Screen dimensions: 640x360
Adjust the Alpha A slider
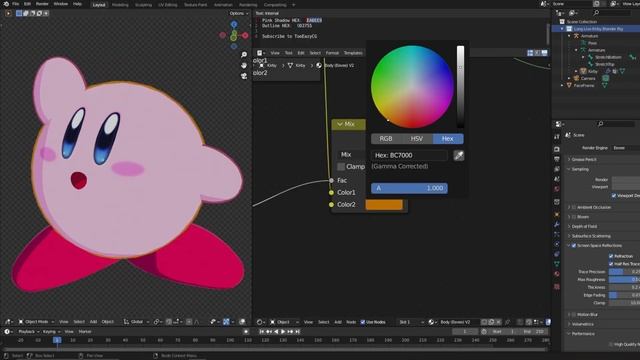coord(409,188)
